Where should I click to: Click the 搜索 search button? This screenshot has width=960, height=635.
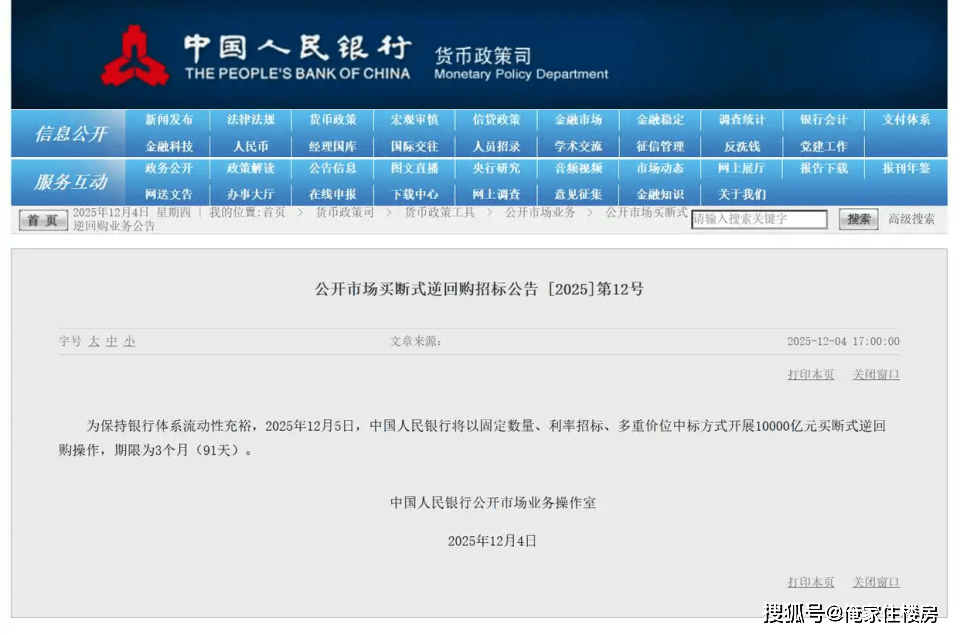[x=858, y=219]
